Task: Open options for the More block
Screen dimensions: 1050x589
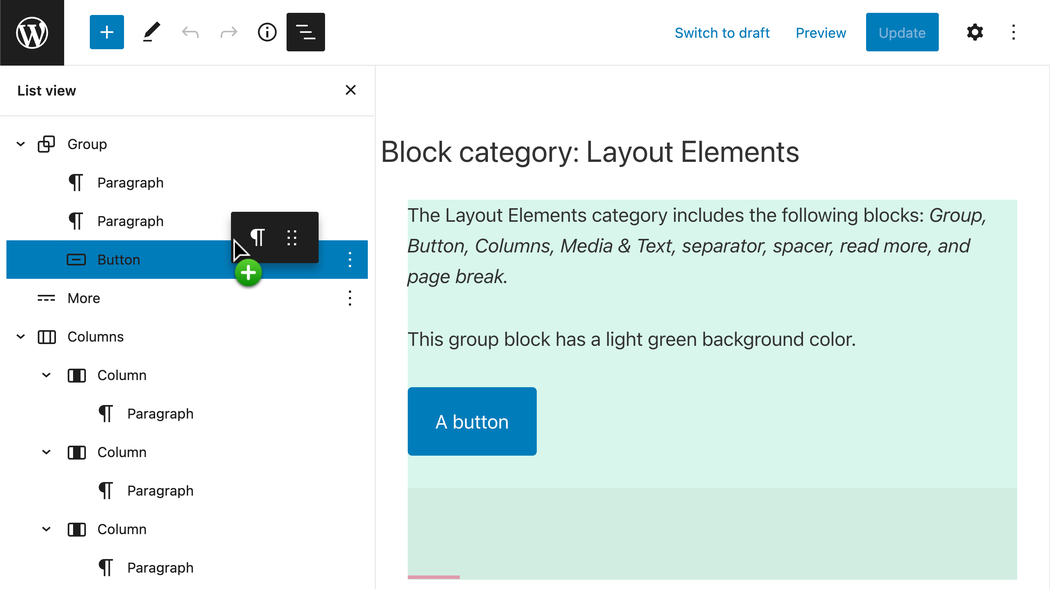Action: click(x=350, y=298)
